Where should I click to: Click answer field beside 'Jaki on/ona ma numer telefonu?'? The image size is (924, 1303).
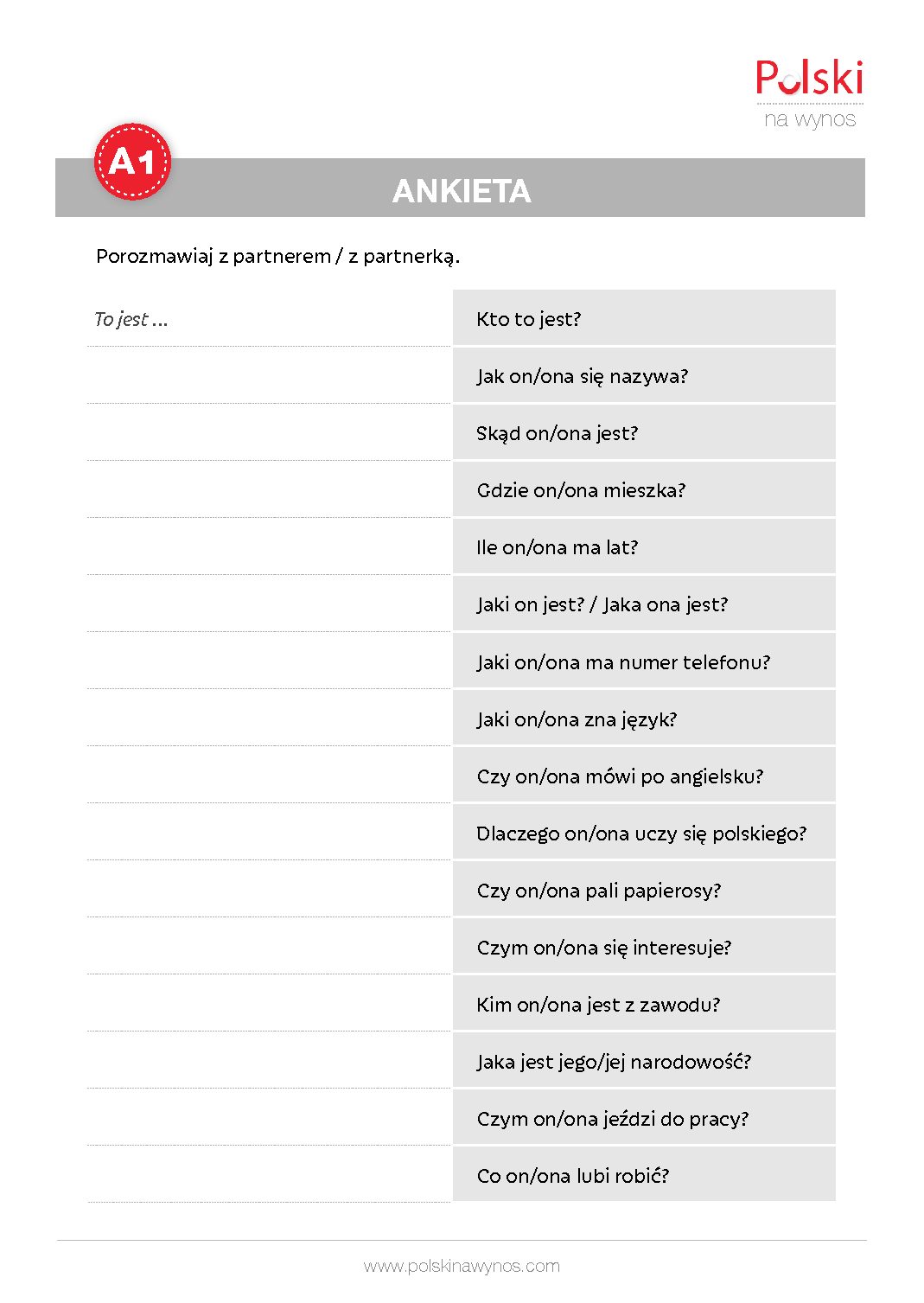[269, 661]
